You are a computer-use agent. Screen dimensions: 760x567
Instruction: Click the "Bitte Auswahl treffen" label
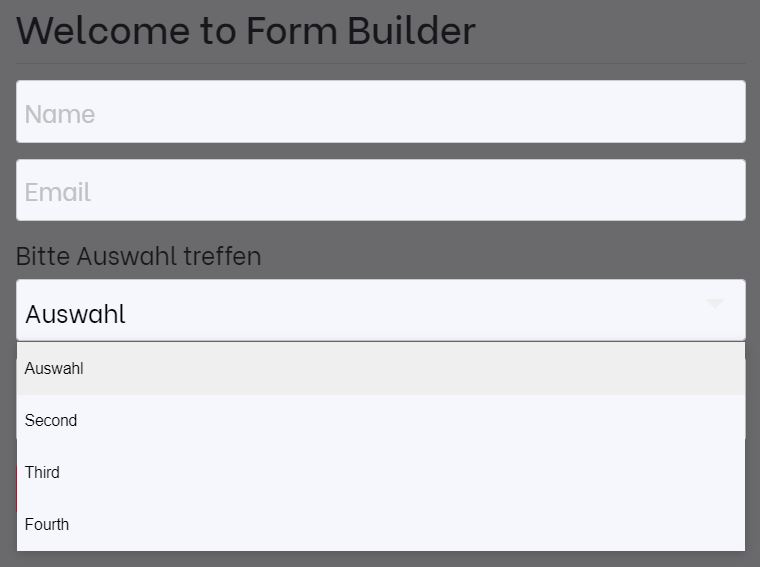pos(138,256)
